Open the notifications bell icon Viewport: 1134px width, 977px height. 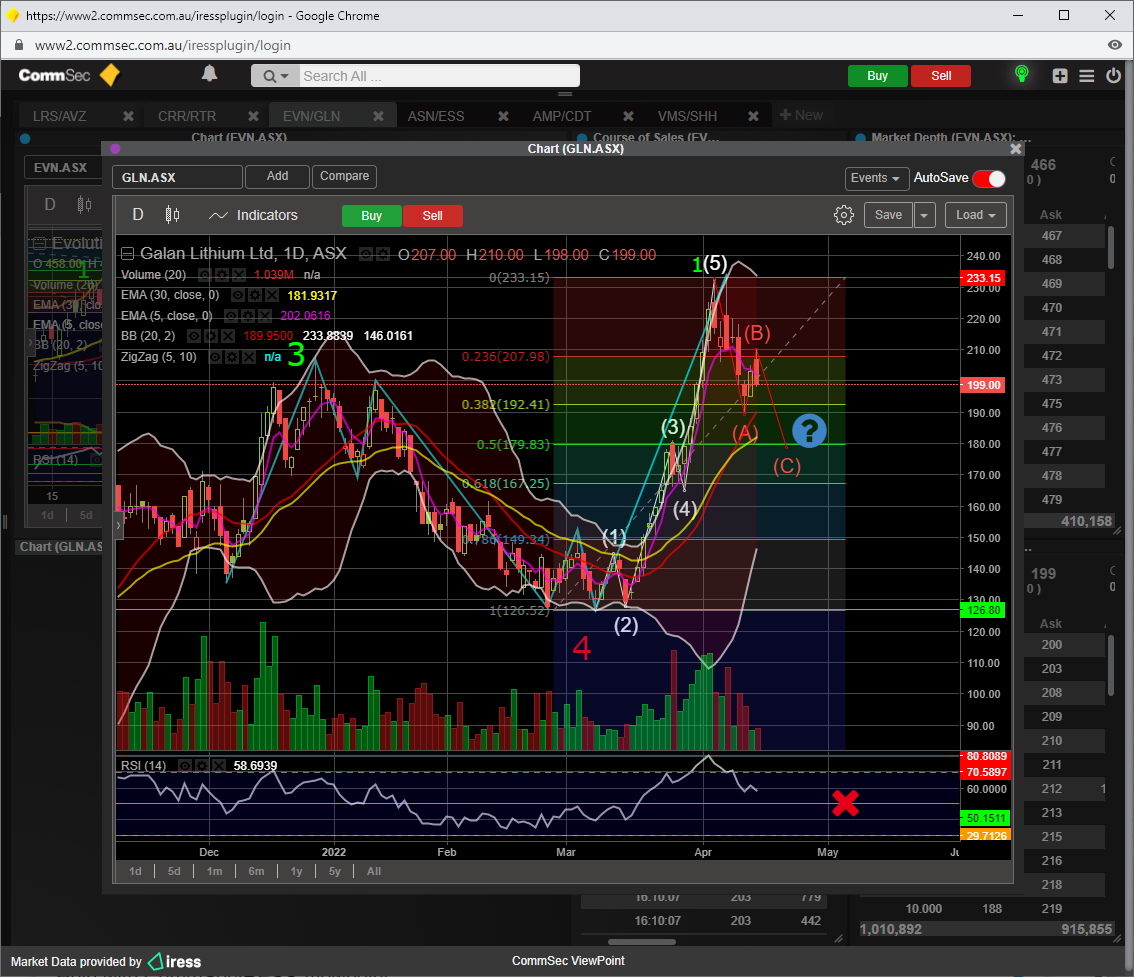click(x=210, y=74)
